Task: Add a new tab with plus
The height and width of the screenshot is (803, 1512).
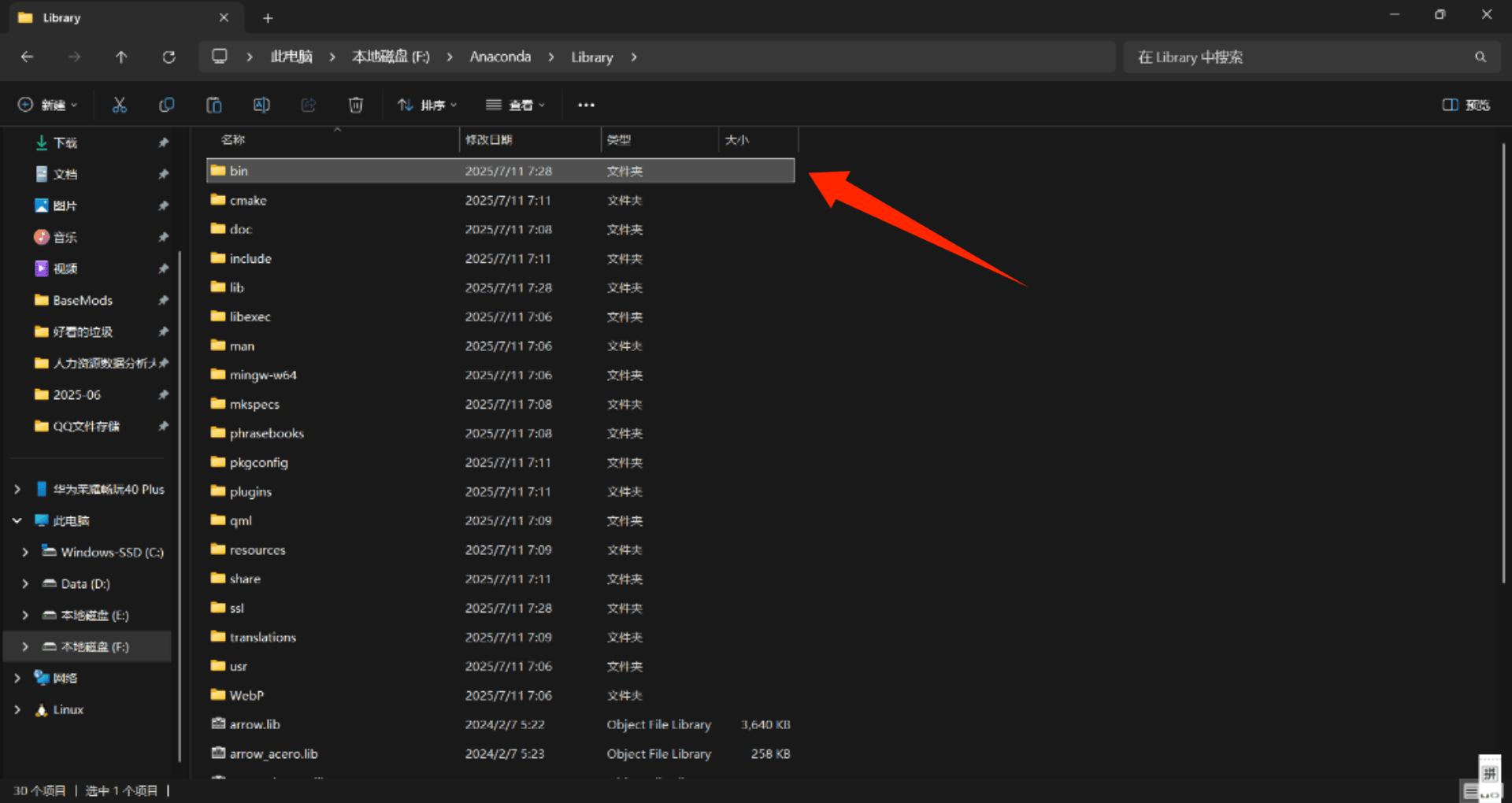Action: pos(268,17)
